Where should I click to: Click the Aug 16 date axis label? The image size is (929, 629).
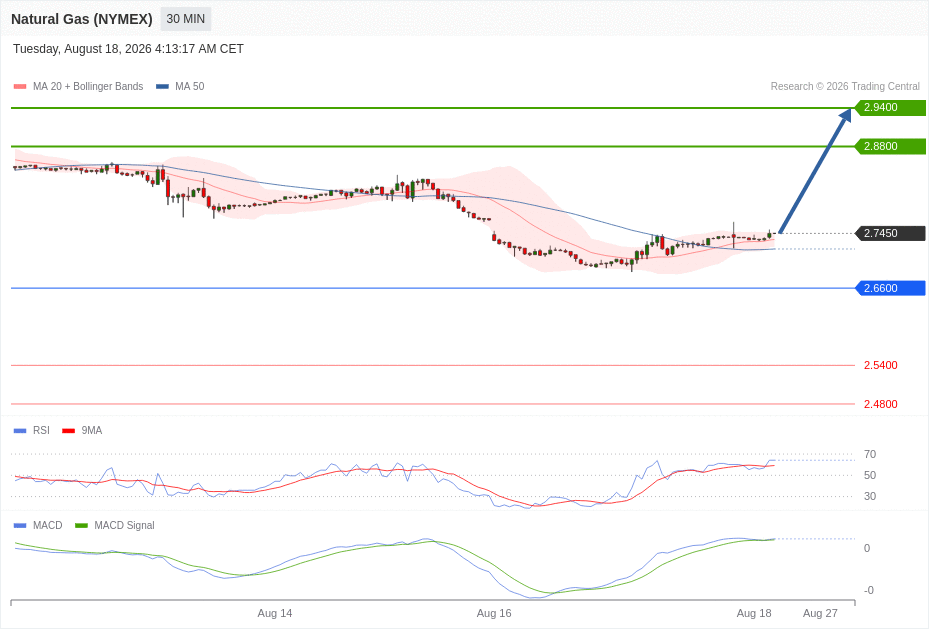click(494, 614)
